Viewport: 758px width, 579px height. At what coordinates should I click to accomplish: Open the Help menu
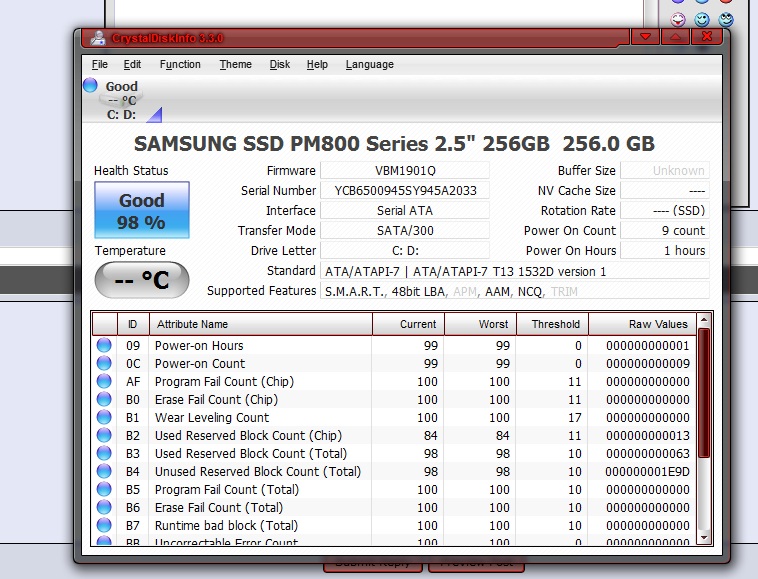pyautogui.click(x=317, y=64)
